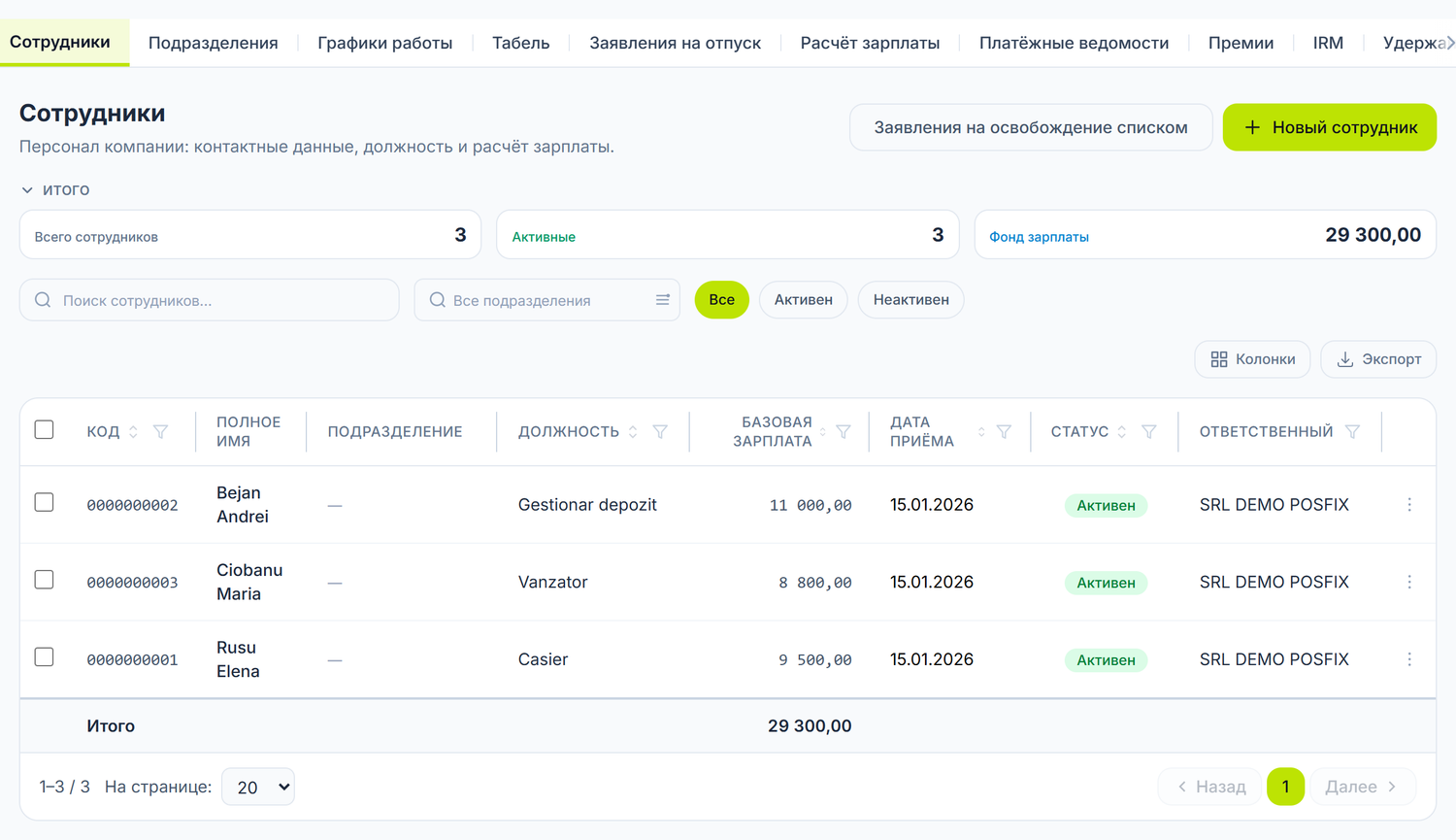Sort by СТАТУС column arrows
The width and height of the screenshot is (1456, 840).
coord(1122,431)
